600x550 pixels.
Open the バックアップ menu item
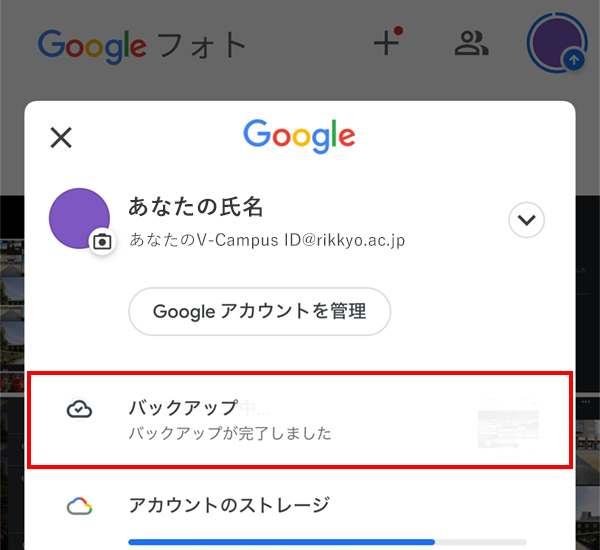point(300,420)
